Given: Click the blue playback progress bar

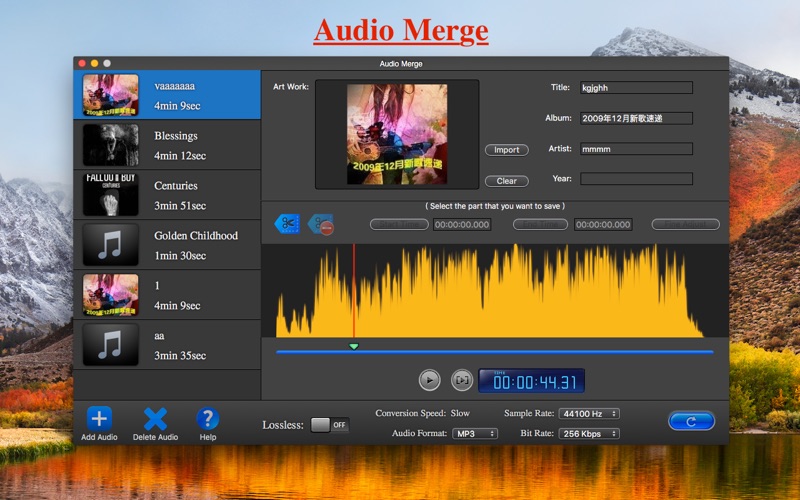Looking at the screenshot, I should click(494, 352).
